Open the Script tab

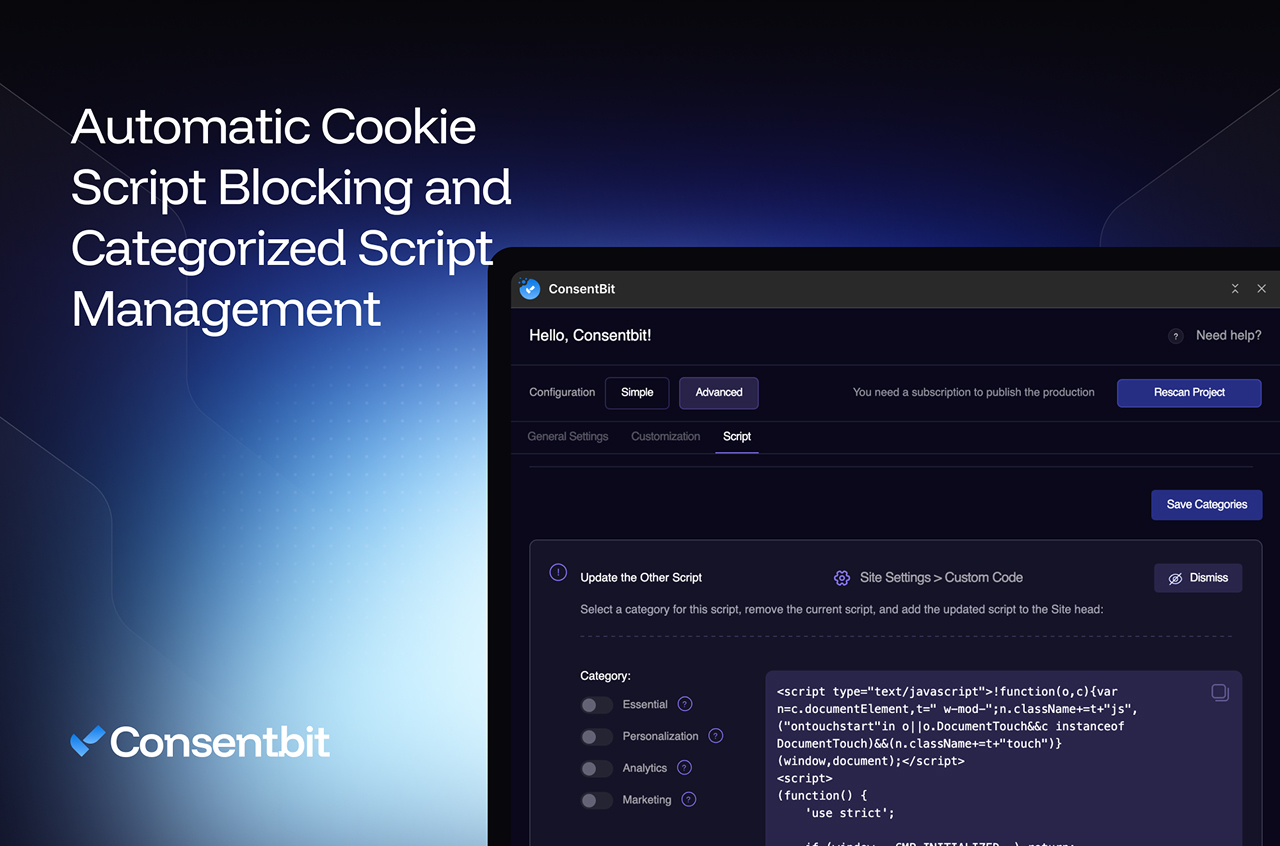click(737, 436)
